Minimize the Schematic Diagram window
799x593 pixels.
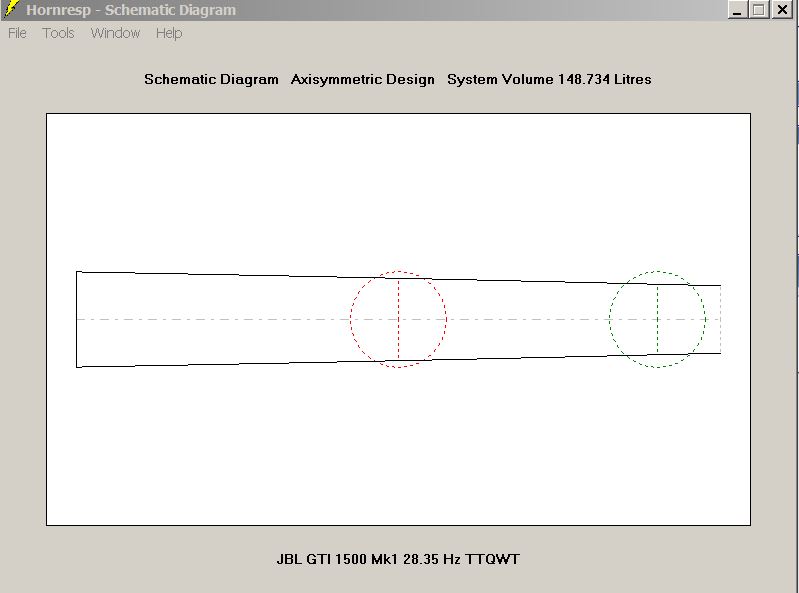tap(737, 10)
